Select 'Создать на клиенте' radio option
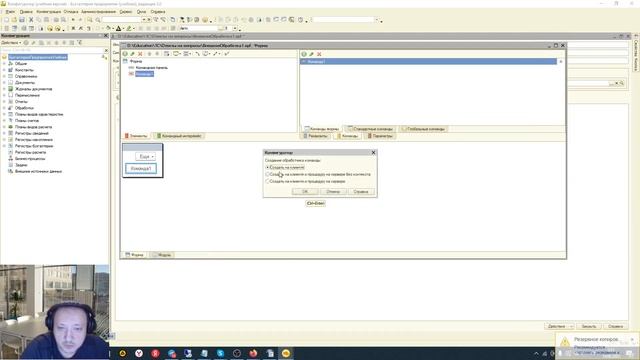 click(286, 167)
